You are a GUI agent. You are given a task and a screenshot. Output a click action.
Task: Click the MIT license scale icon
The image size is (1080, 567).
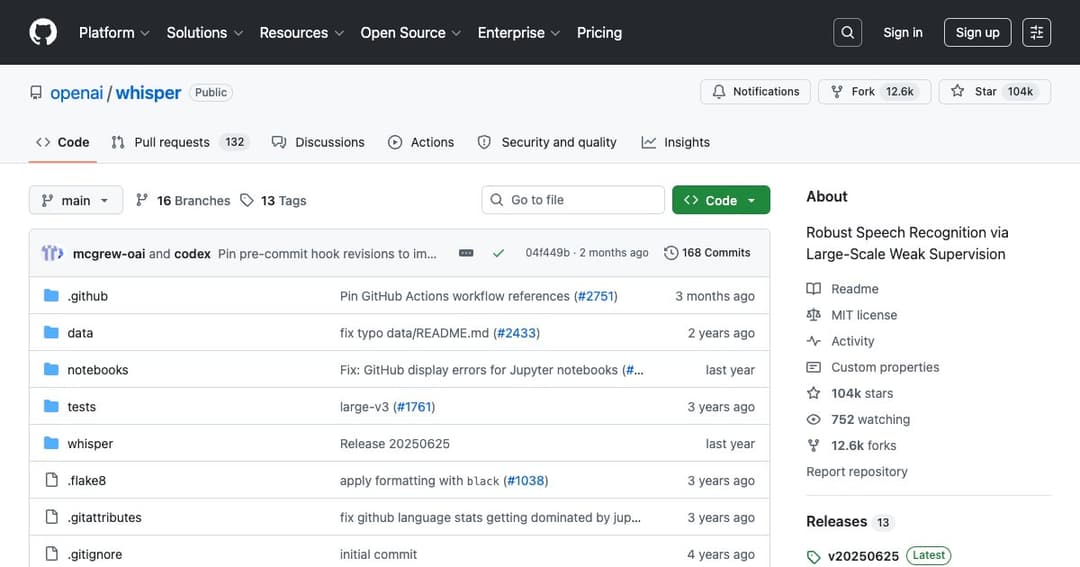point(813,315)
